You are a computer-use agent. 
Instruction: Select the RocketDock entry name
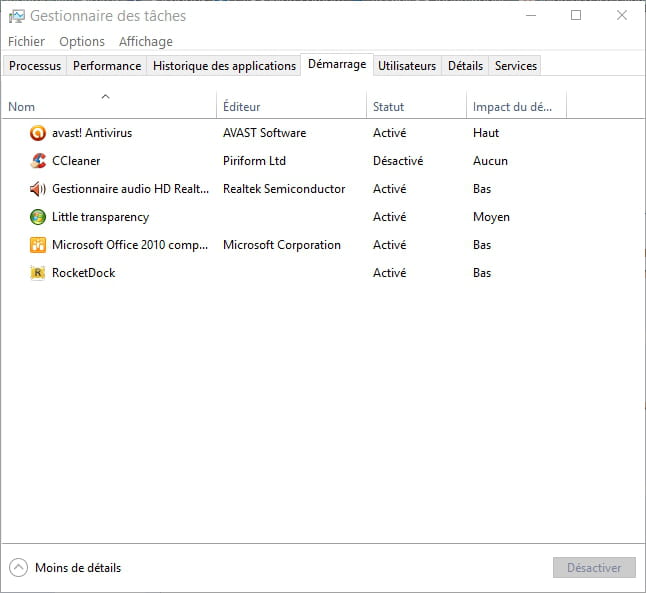(84, 273)
